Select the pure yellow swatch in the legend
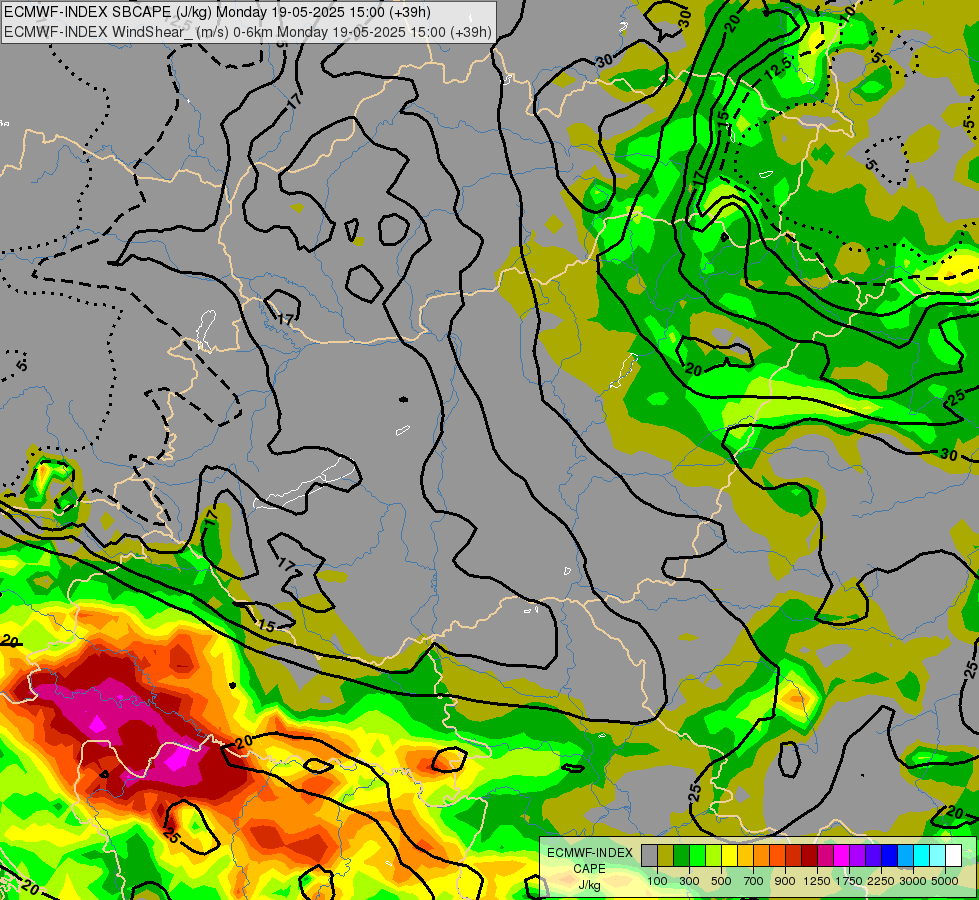This screenshot has width=979, height=900. [x=729, y=855]
